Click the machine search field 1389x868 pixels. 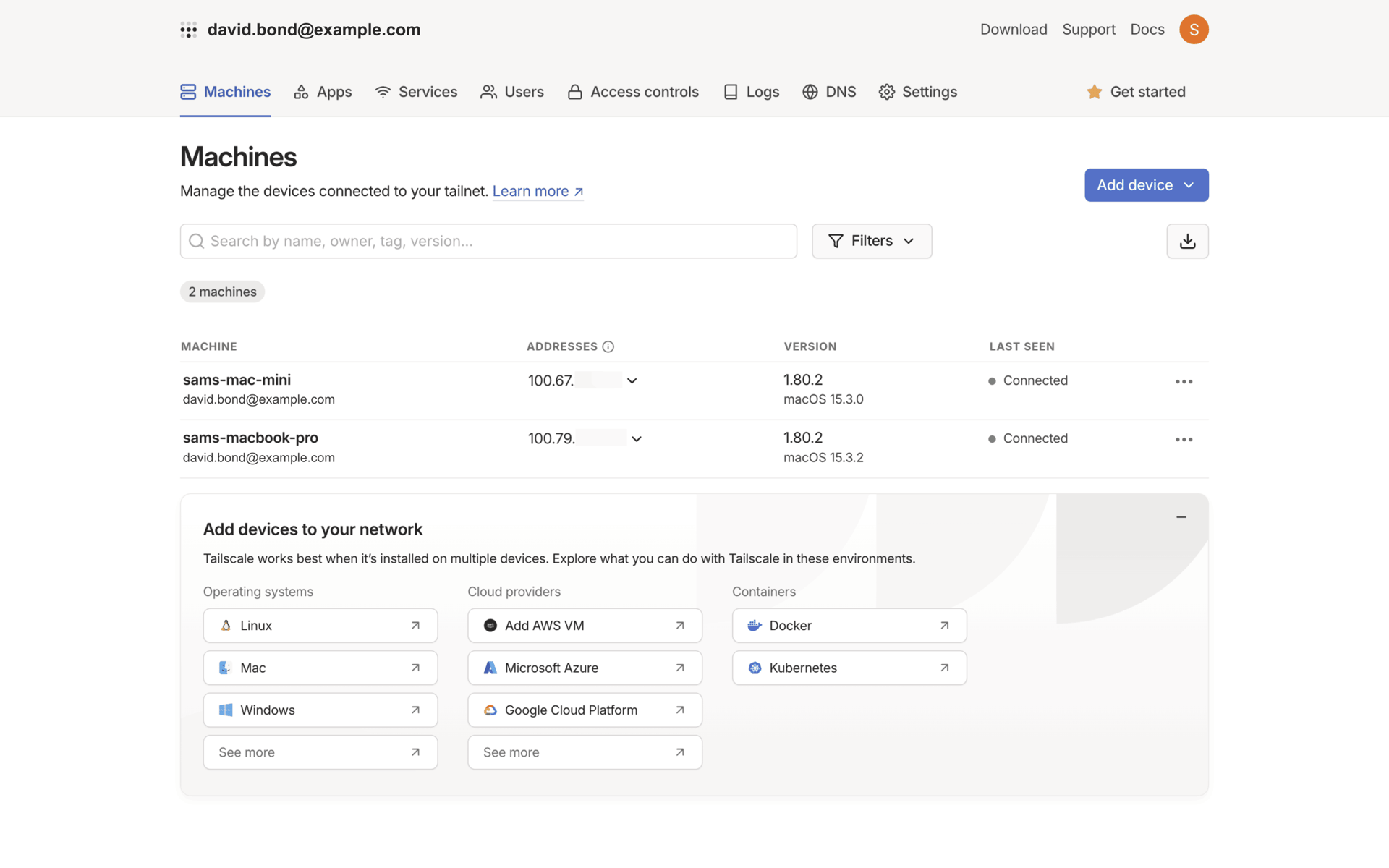pos(488,241)
